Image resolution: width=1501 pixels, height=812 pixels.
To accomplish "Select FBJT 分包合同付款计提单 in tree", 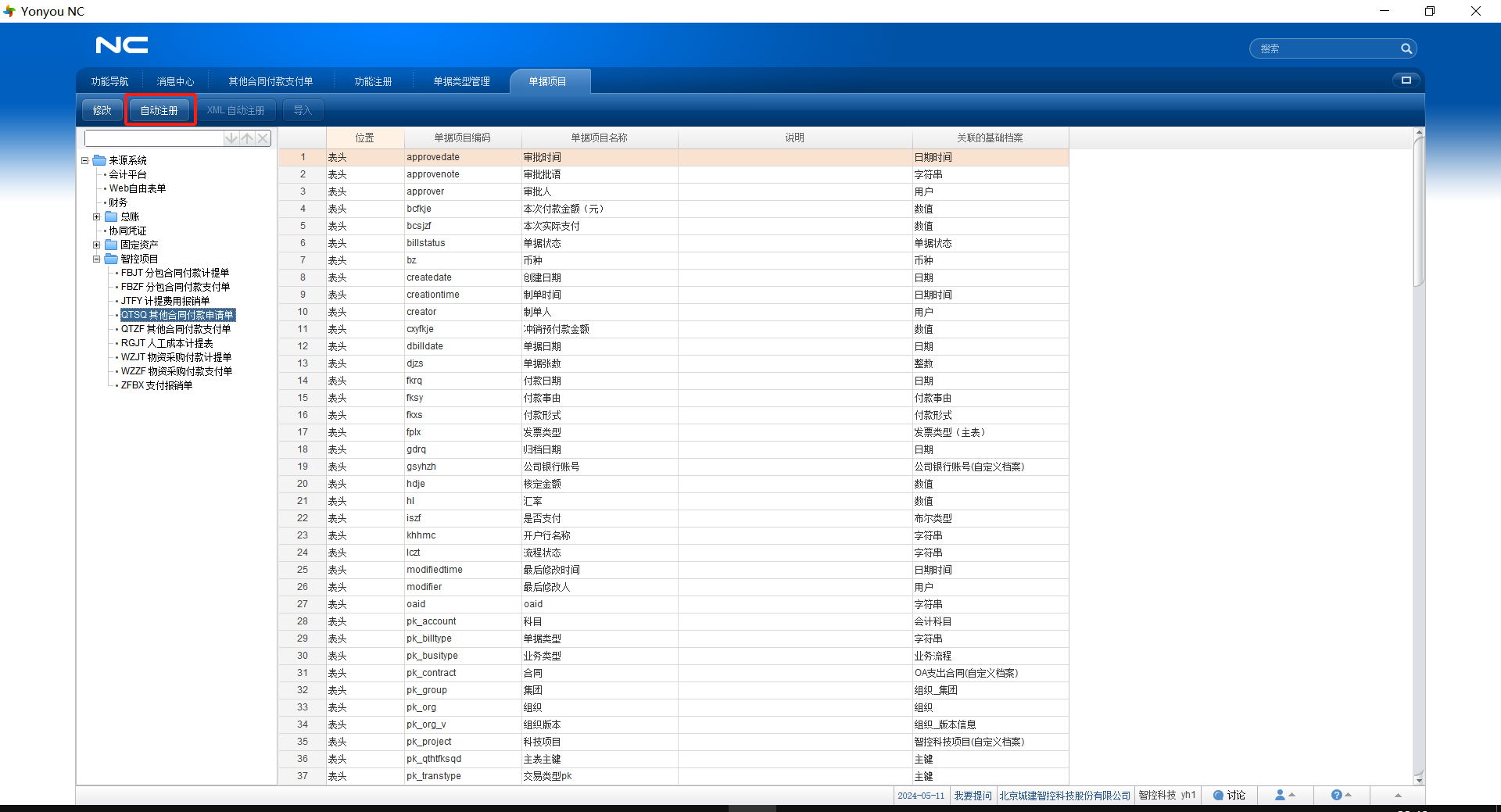I will coord(175,273).
